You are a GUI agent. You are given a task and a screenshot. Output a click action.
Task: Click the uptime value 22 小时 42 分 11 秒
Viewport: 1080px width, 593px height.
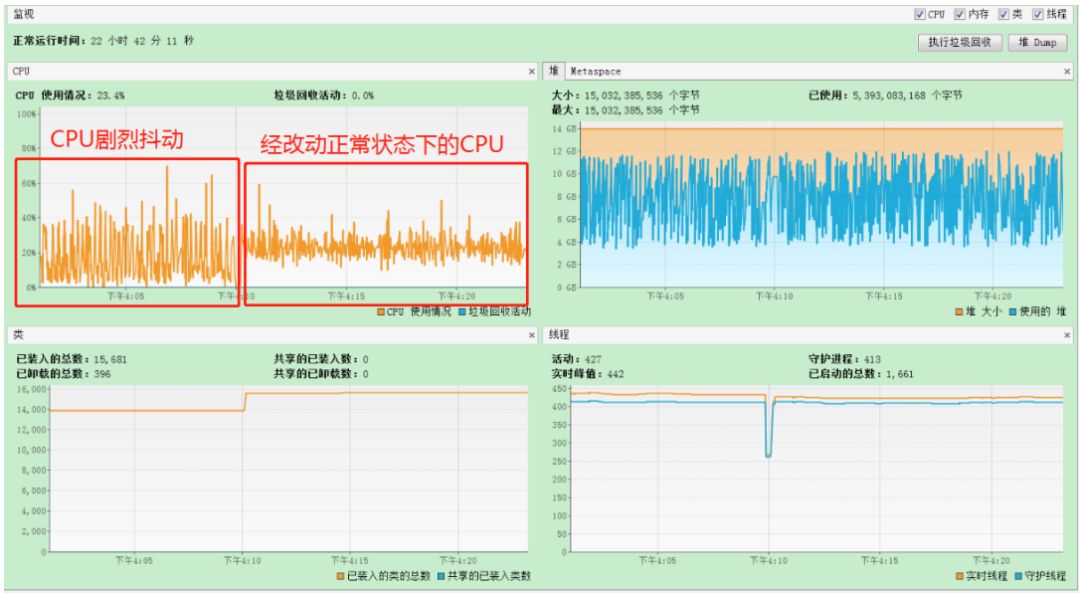[142, 41]
